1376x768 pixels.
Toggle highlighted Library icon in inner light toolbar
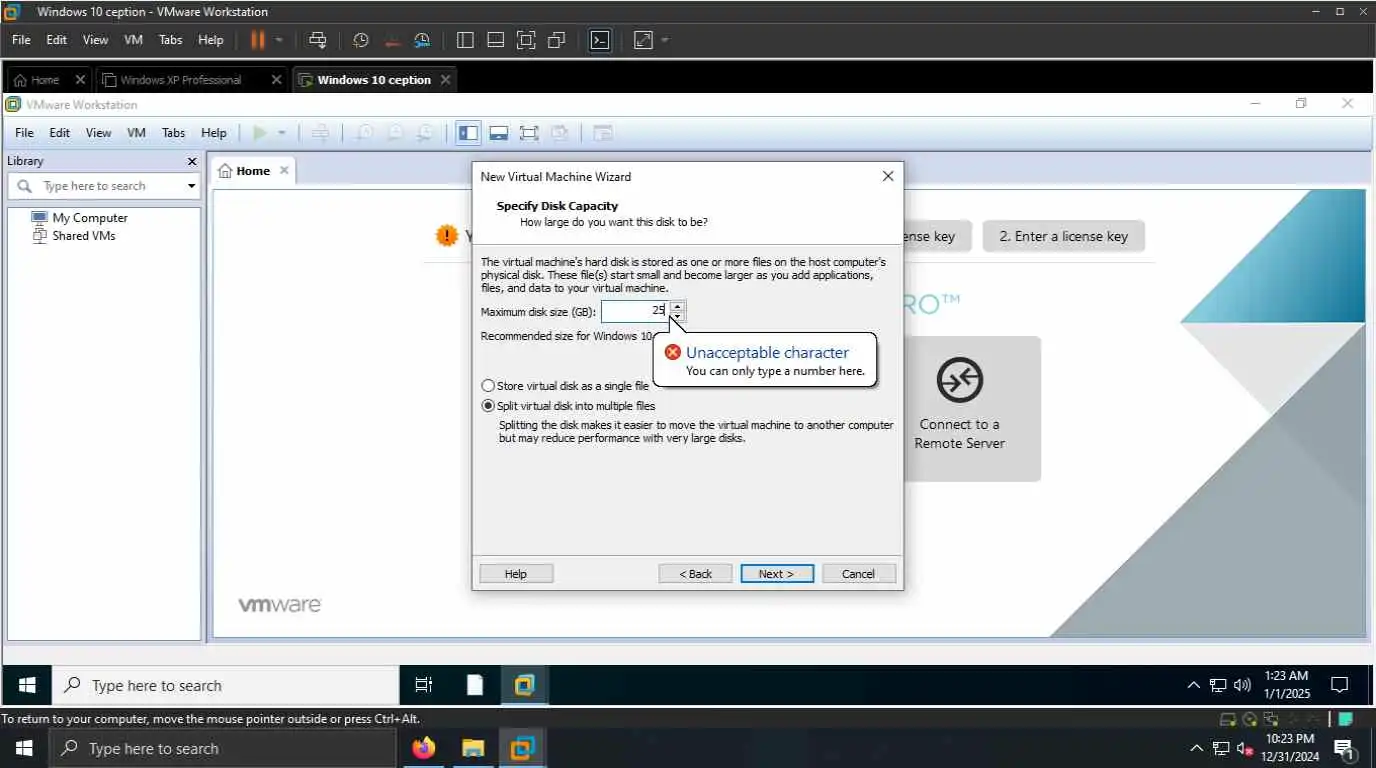click(x=468, y=133)
